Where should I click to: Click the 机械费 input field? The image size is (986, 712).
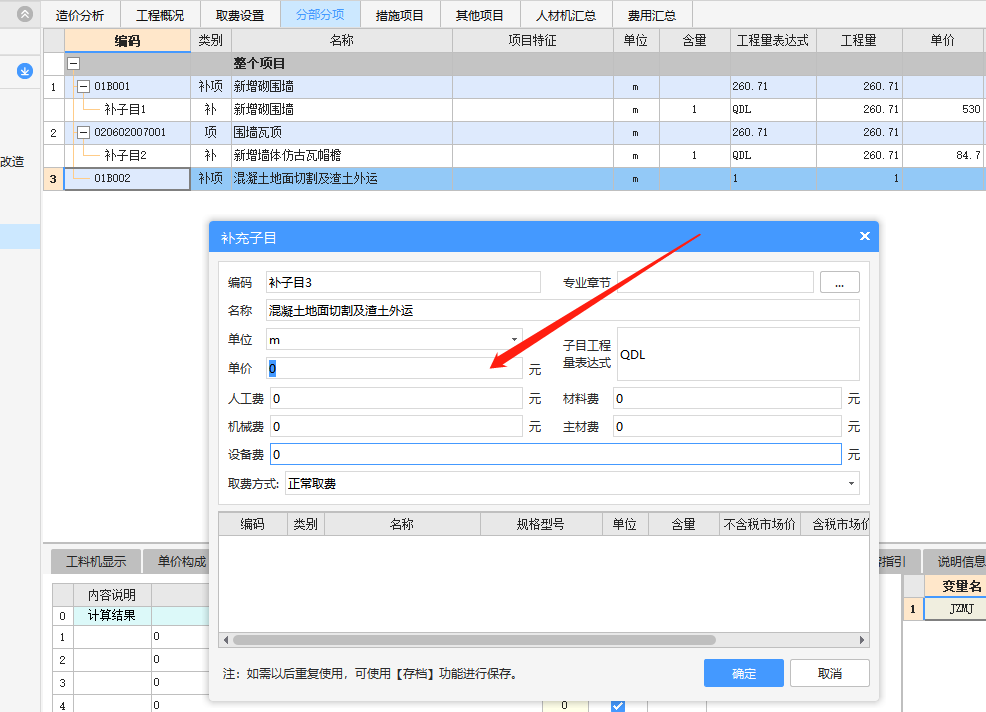[x=396, y=426]
